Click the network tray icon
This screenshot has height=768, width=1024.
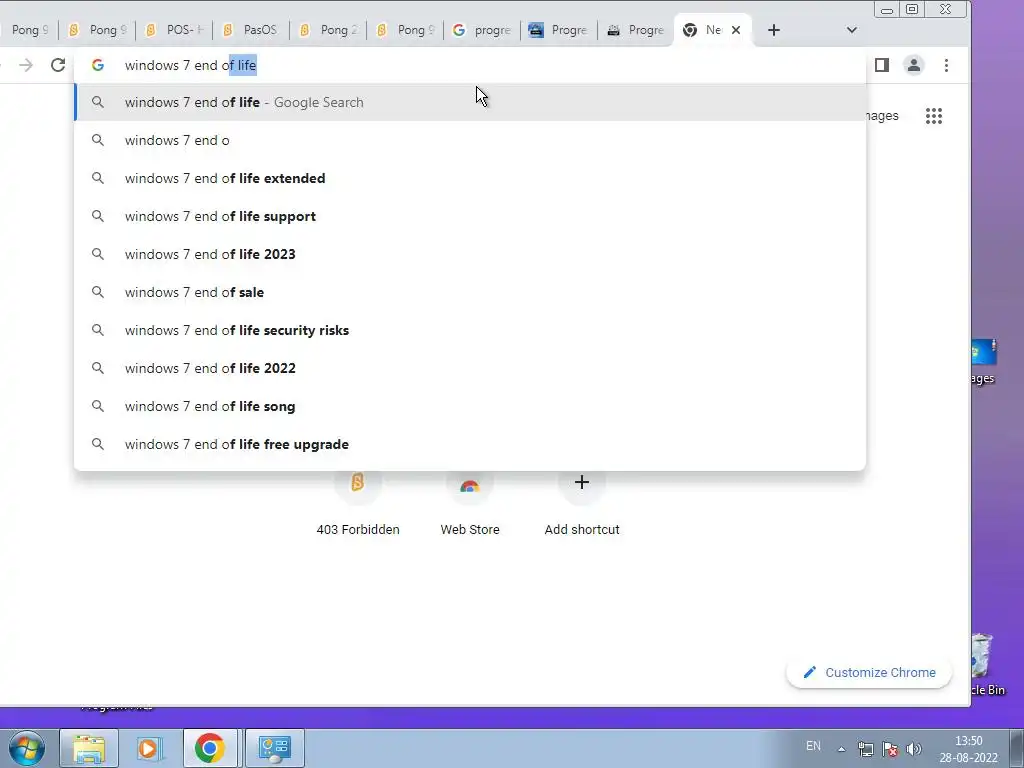pos(866,749)
